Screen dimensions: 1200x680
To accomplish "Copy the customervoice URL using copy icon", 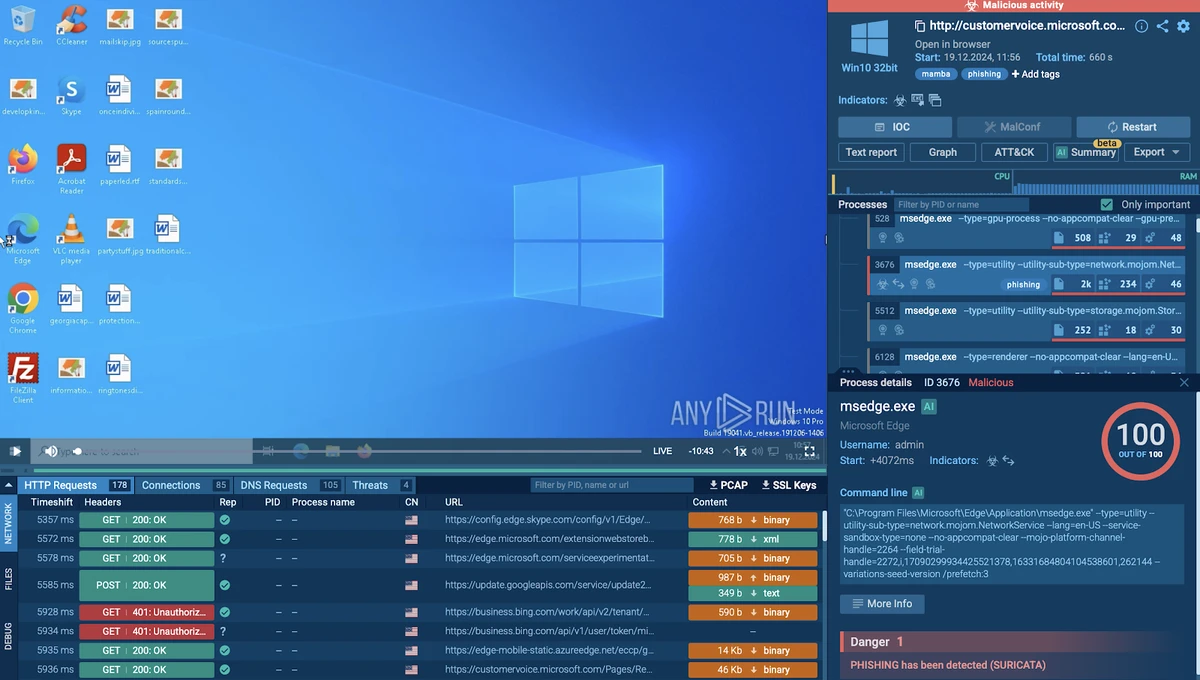I will (x=920, y=26).
